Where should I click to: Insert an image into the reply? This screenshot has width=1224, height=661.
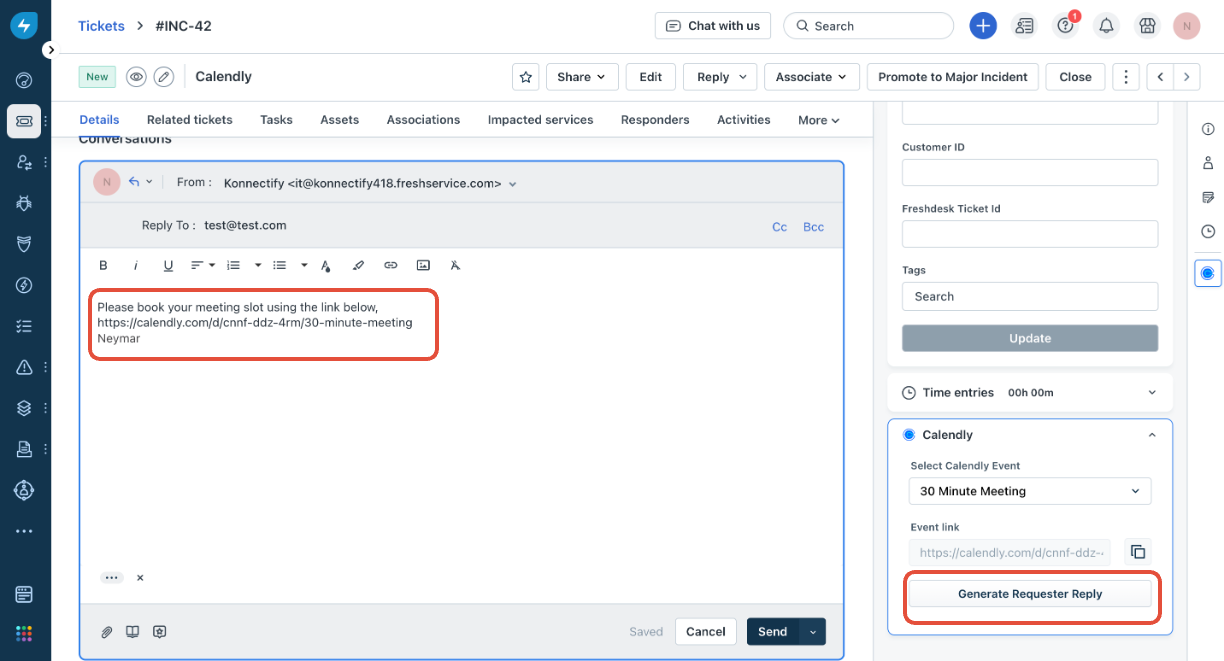[x=423, y=265]
